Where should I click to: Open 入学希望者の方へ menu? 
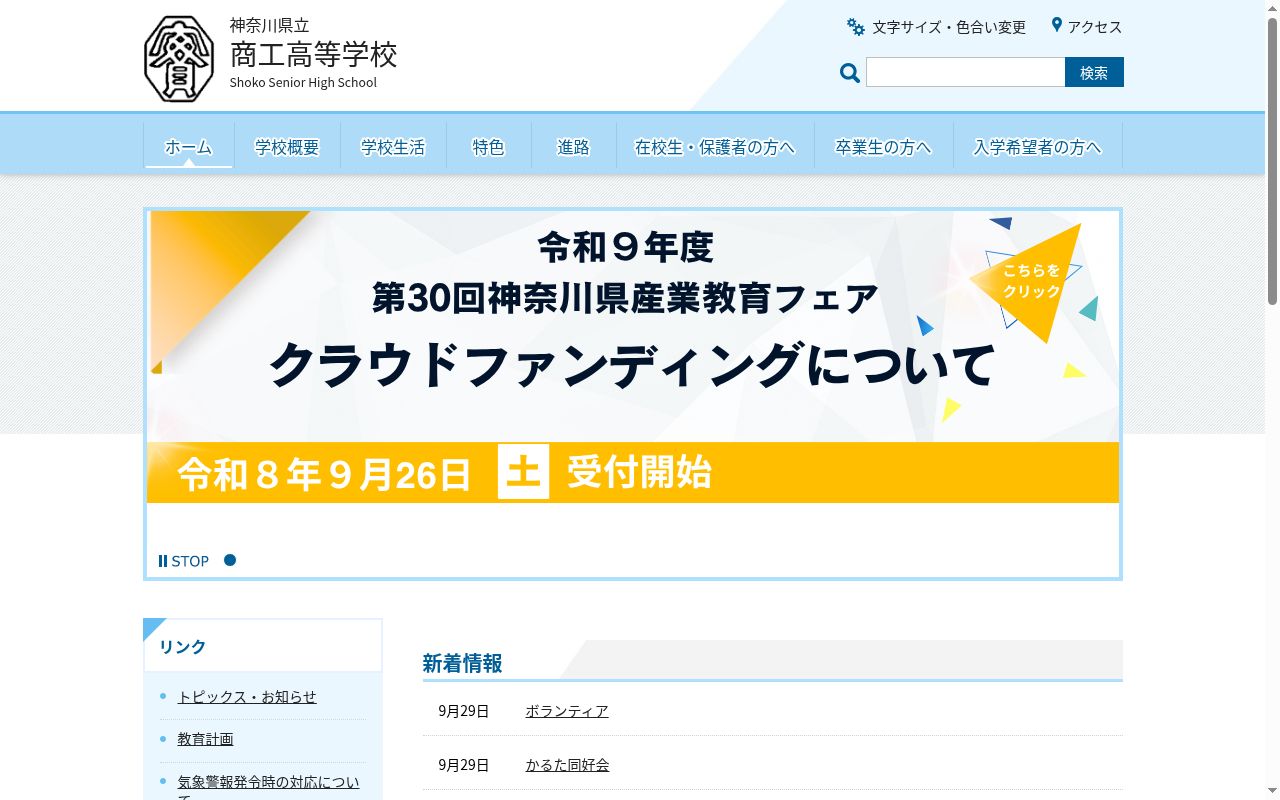coord(1037,147)
